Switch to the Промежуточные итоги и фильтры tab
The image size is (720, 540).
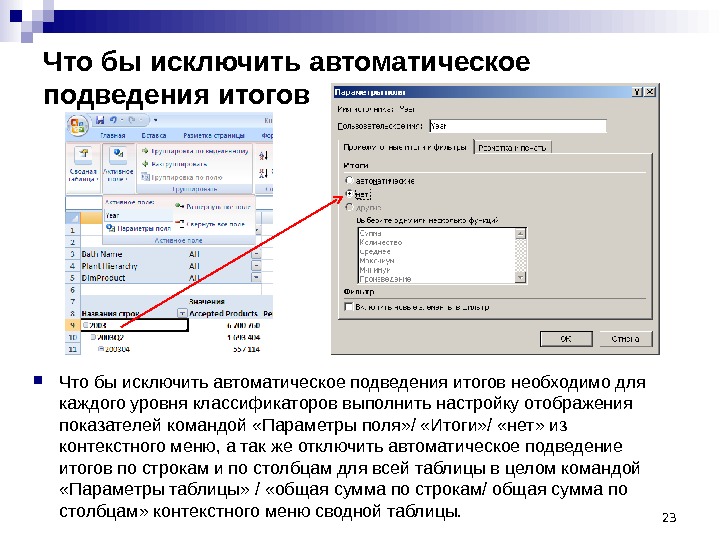click(x=405, y=147)
